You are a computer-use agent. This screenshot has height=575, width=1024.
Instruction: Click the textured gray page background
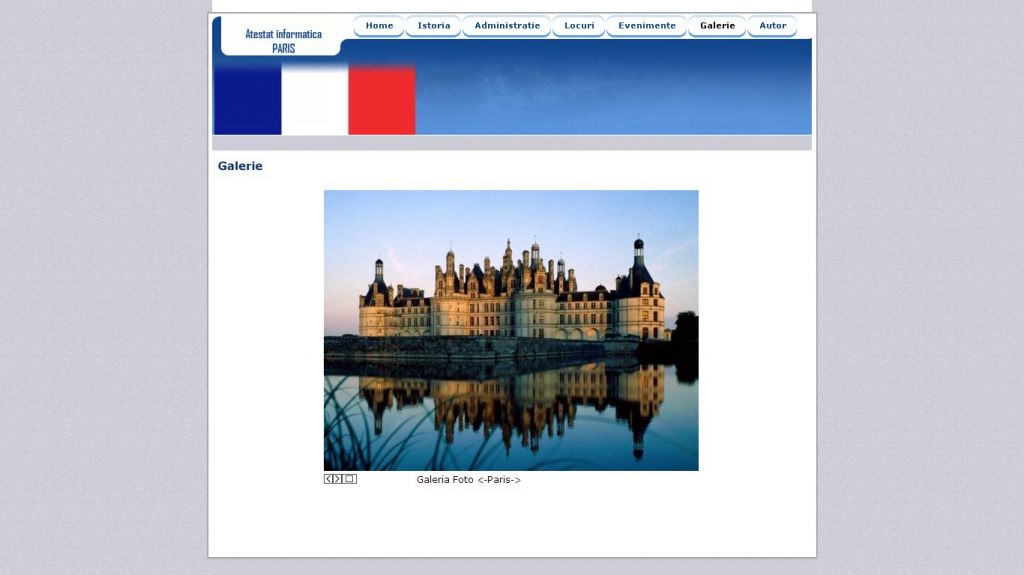(100, 300)
